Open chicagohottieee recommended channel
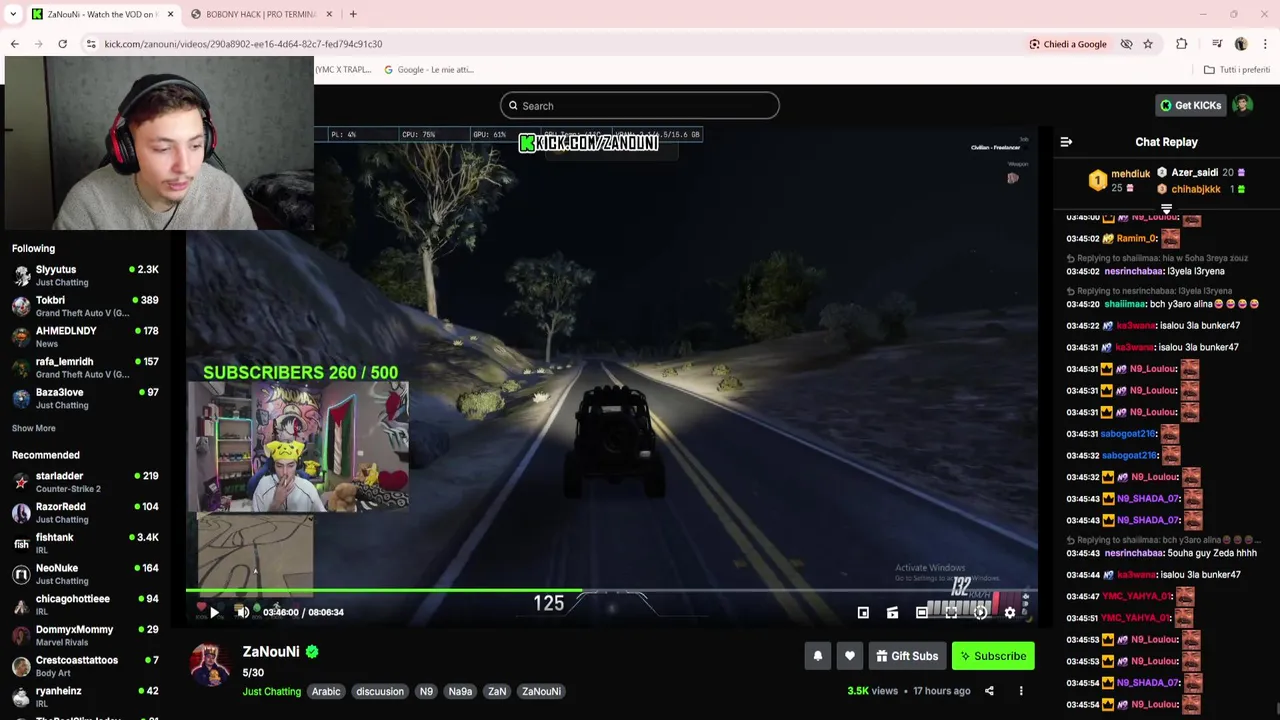Image resolution: width=1280 pixels, height=720 pixels. (85, 605)
